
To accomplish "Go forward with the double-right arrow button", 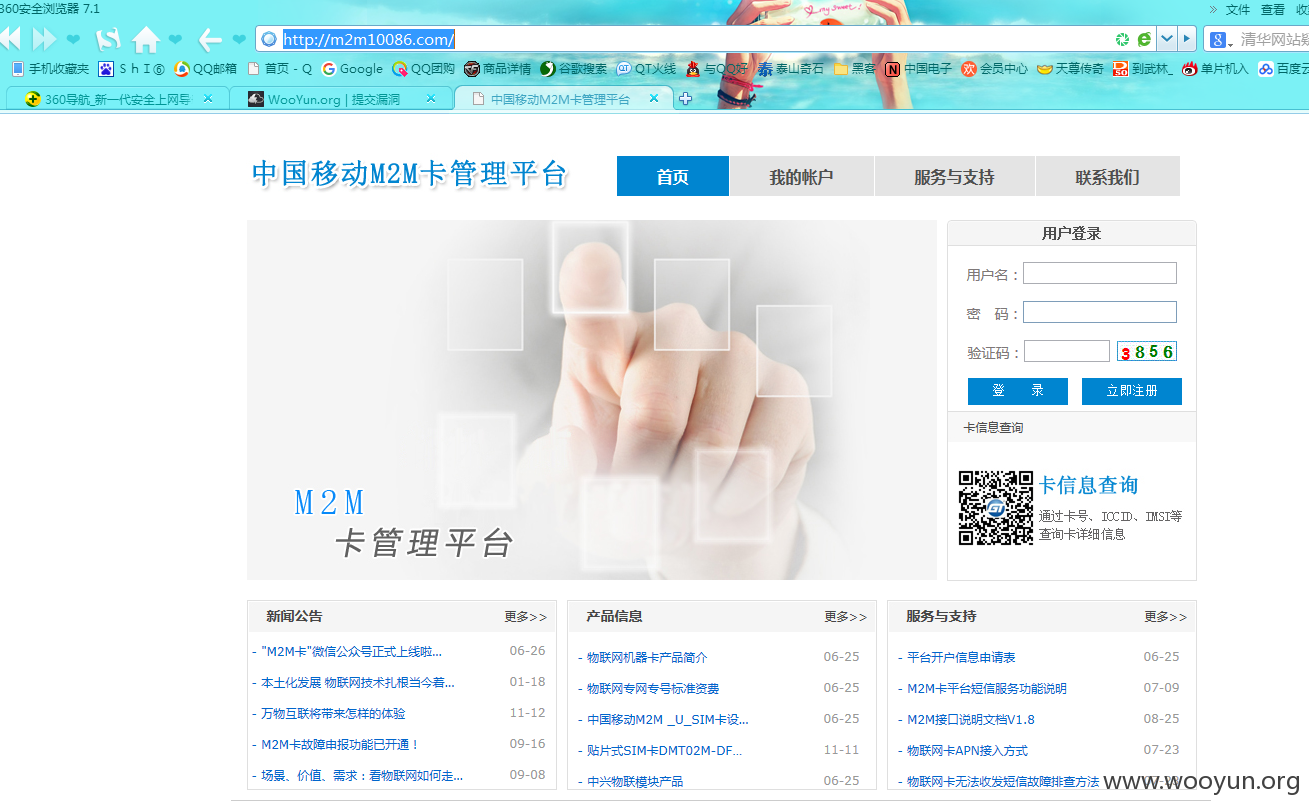I will click(x=44, y=39).
